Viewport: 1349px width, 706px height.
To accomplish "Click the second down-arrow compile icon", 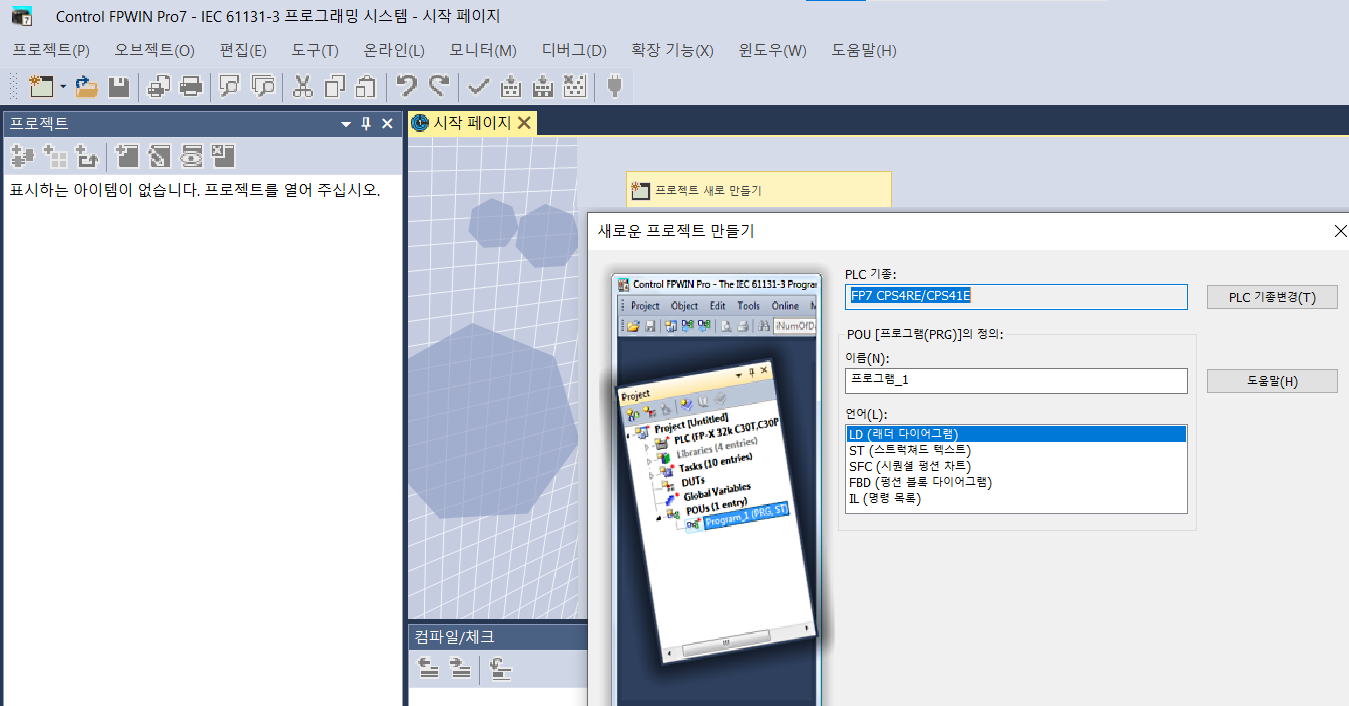I will (x=543, y=87).
